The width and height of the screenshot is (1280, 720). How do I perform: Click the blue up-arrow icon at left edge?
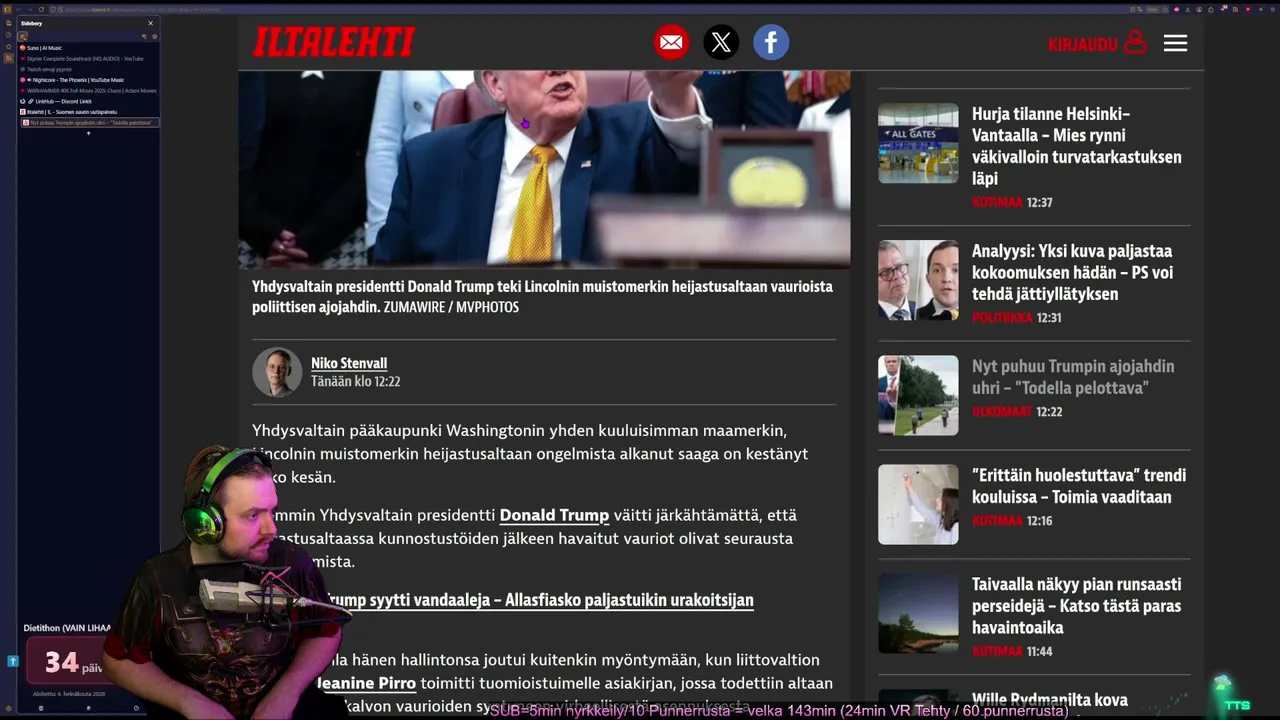tap(12, 661)
